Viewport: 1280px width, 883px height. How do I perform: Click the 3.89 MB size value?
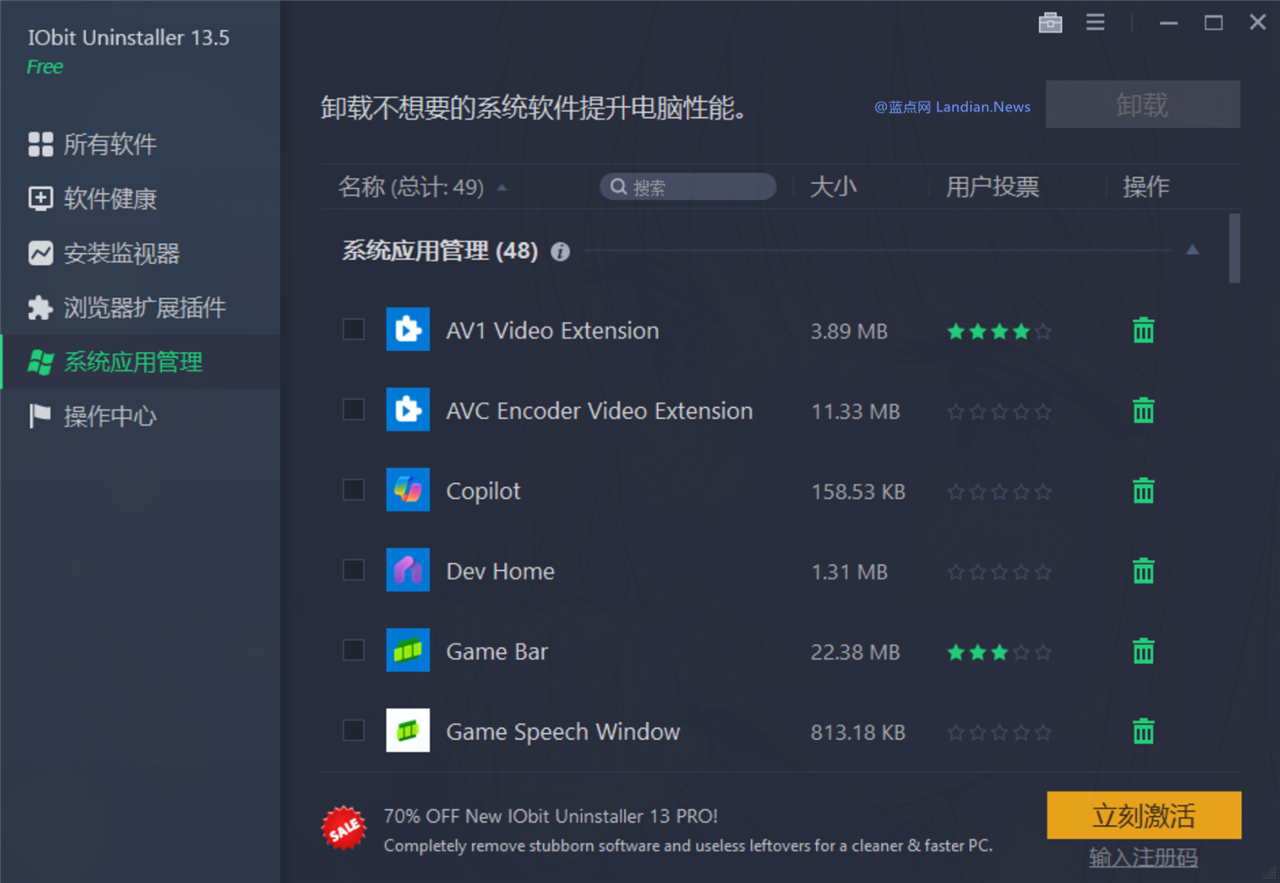pyautogui.click(x=849, y=331)
